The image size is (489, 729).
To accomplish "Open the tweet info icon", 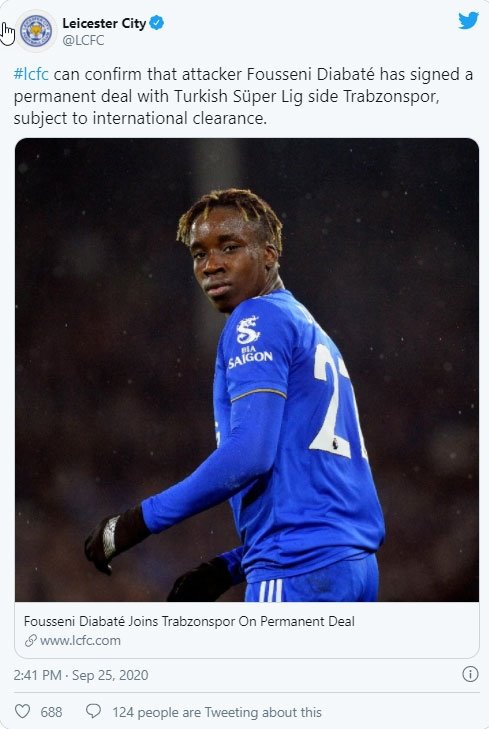I will (x=470, y=674).
